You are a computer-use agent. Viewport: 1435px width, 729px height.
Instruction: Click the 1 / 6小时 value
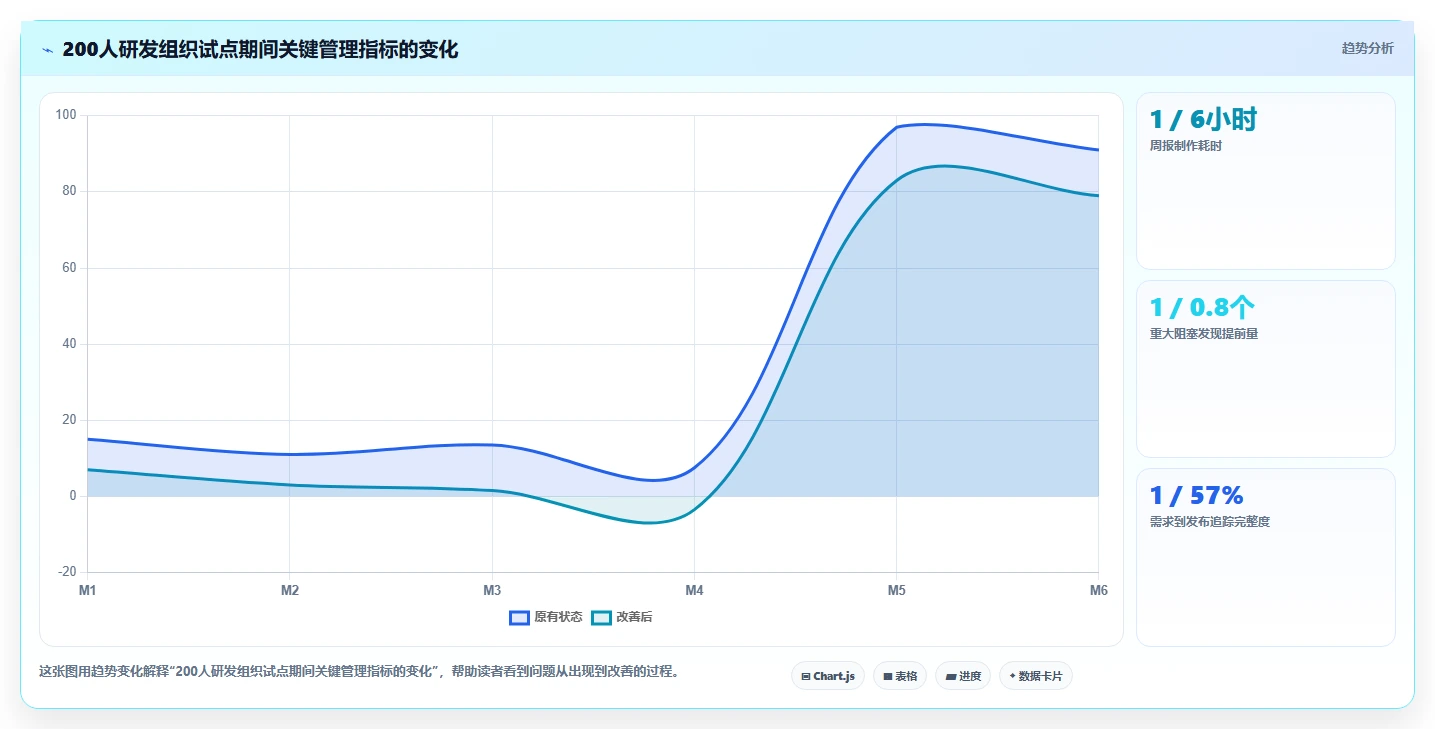point(1203,120)
